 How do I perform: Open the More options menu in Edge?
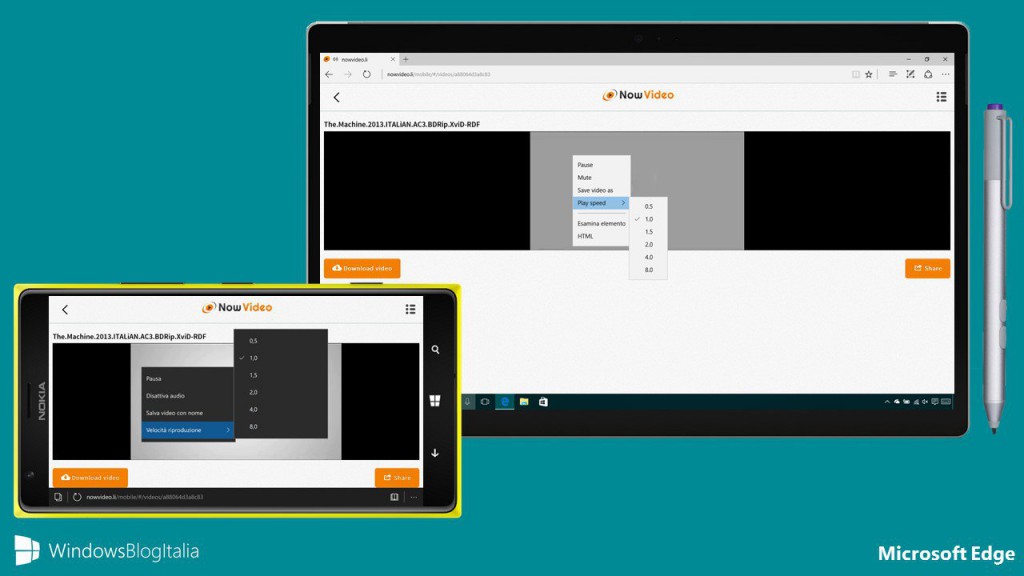pyautogui.click(x=945, y=74)
